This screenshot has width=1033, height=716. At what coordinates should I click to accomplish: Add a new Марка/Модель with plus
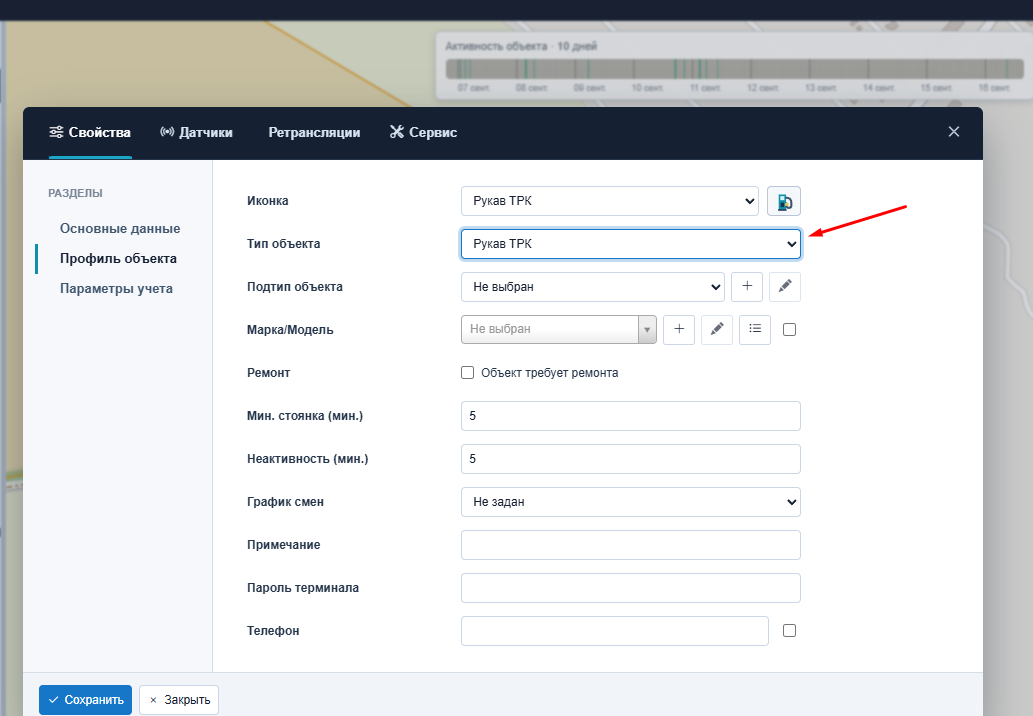(x=679, y=329)
